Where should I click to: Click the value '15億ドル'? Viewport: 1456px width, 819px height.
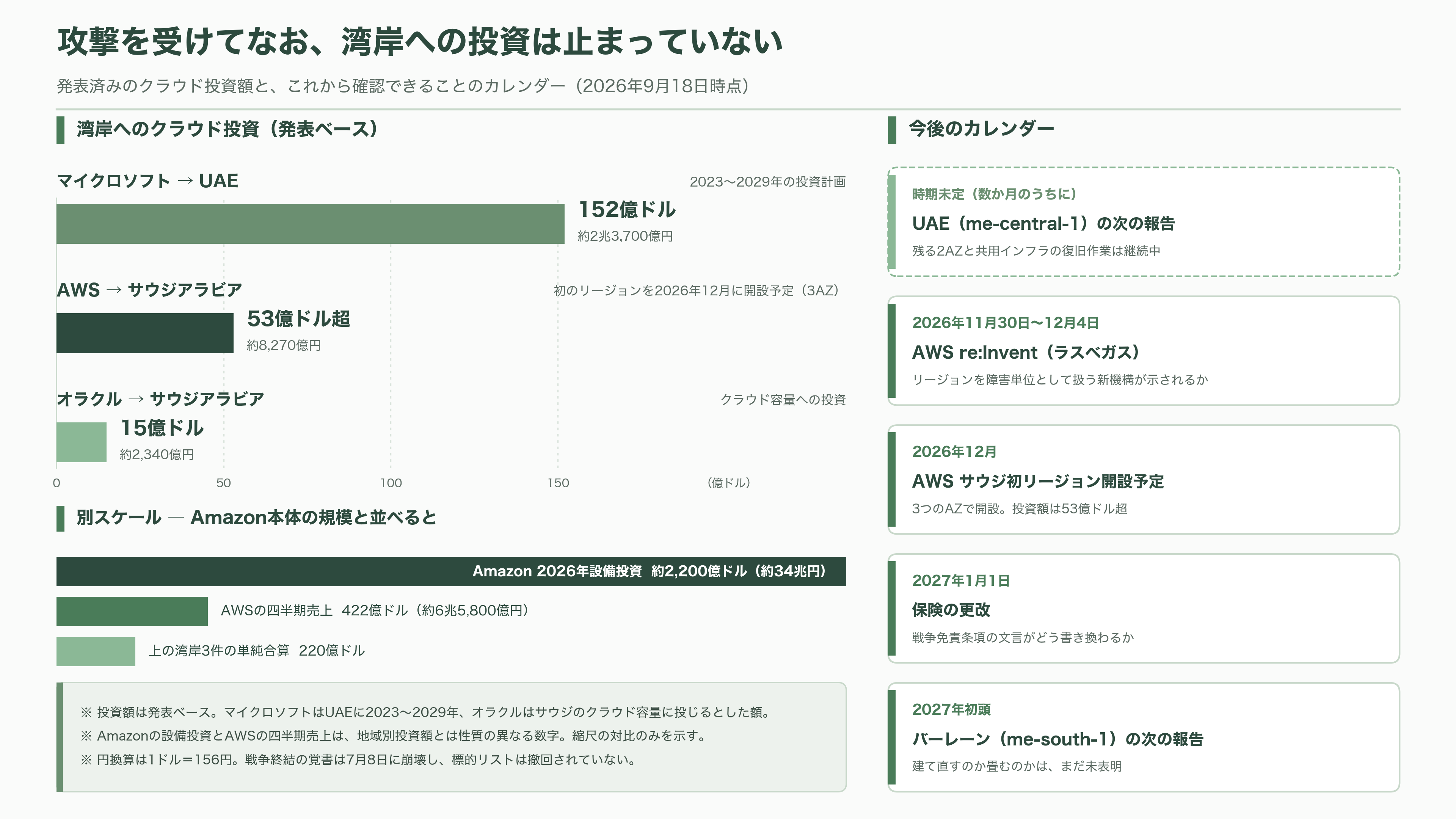(x=162, y=428)
